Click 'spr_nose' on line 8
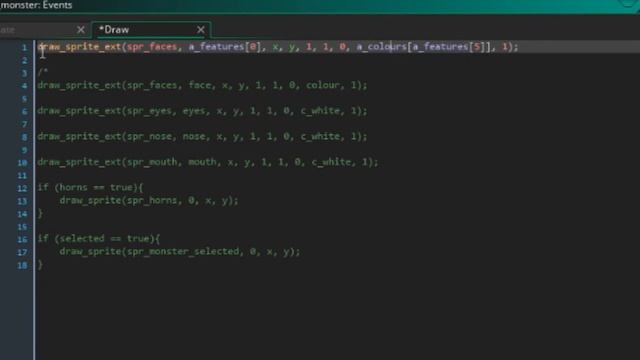 (x=149, y=136)
